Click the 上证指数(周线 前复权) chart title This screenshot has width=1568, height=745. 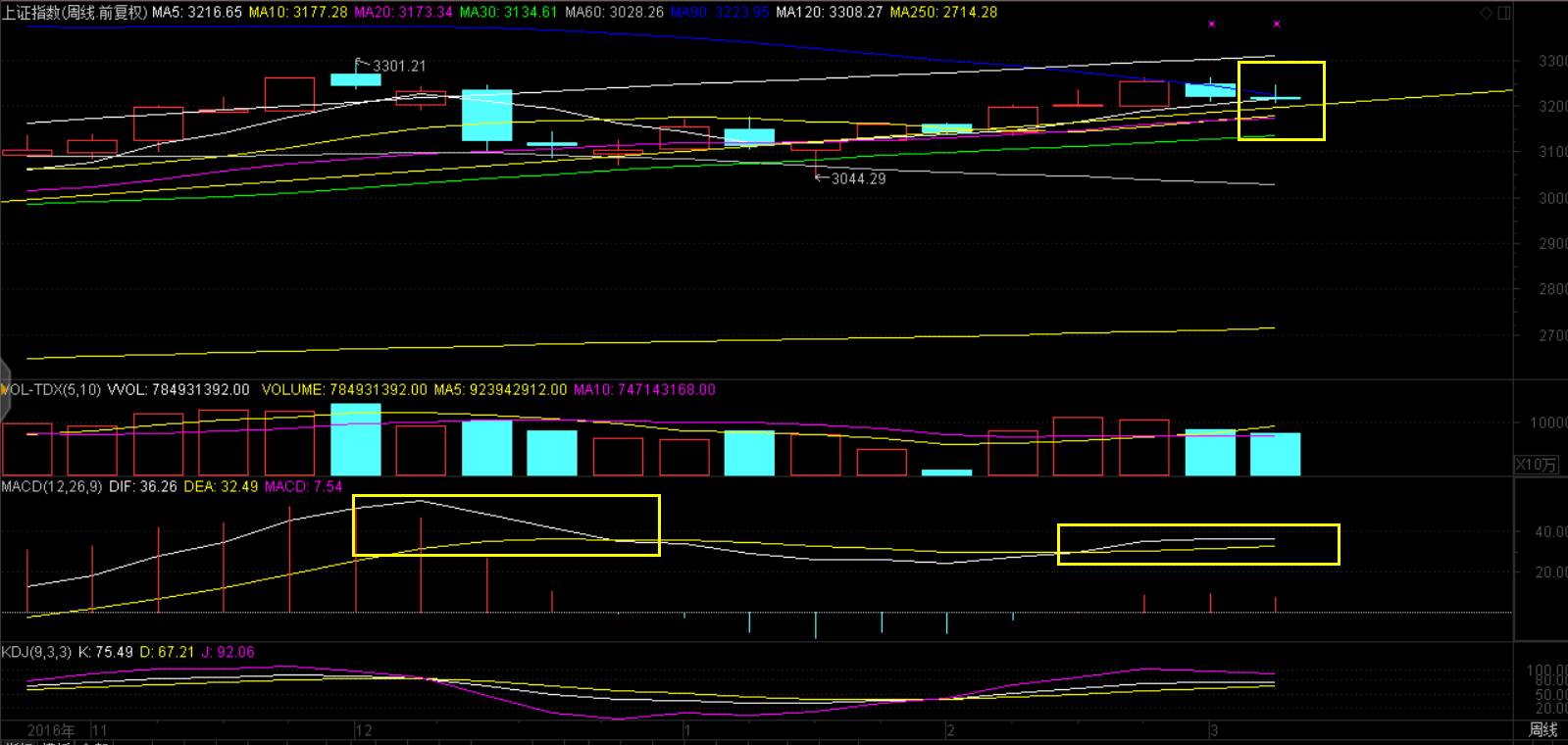tap(75, 13)
